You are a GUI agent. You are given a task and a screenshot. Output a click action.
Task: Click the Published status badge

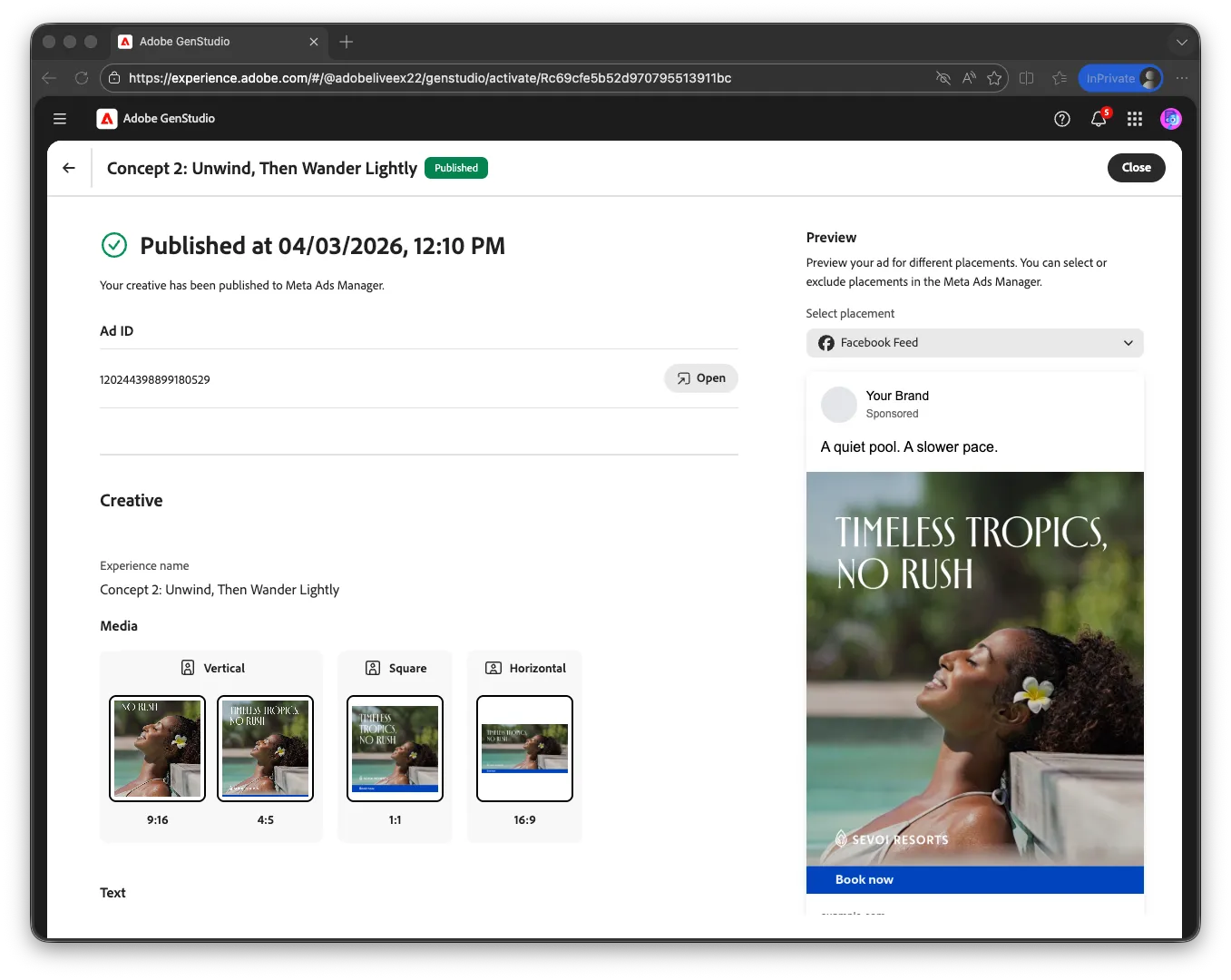point(456,168)
